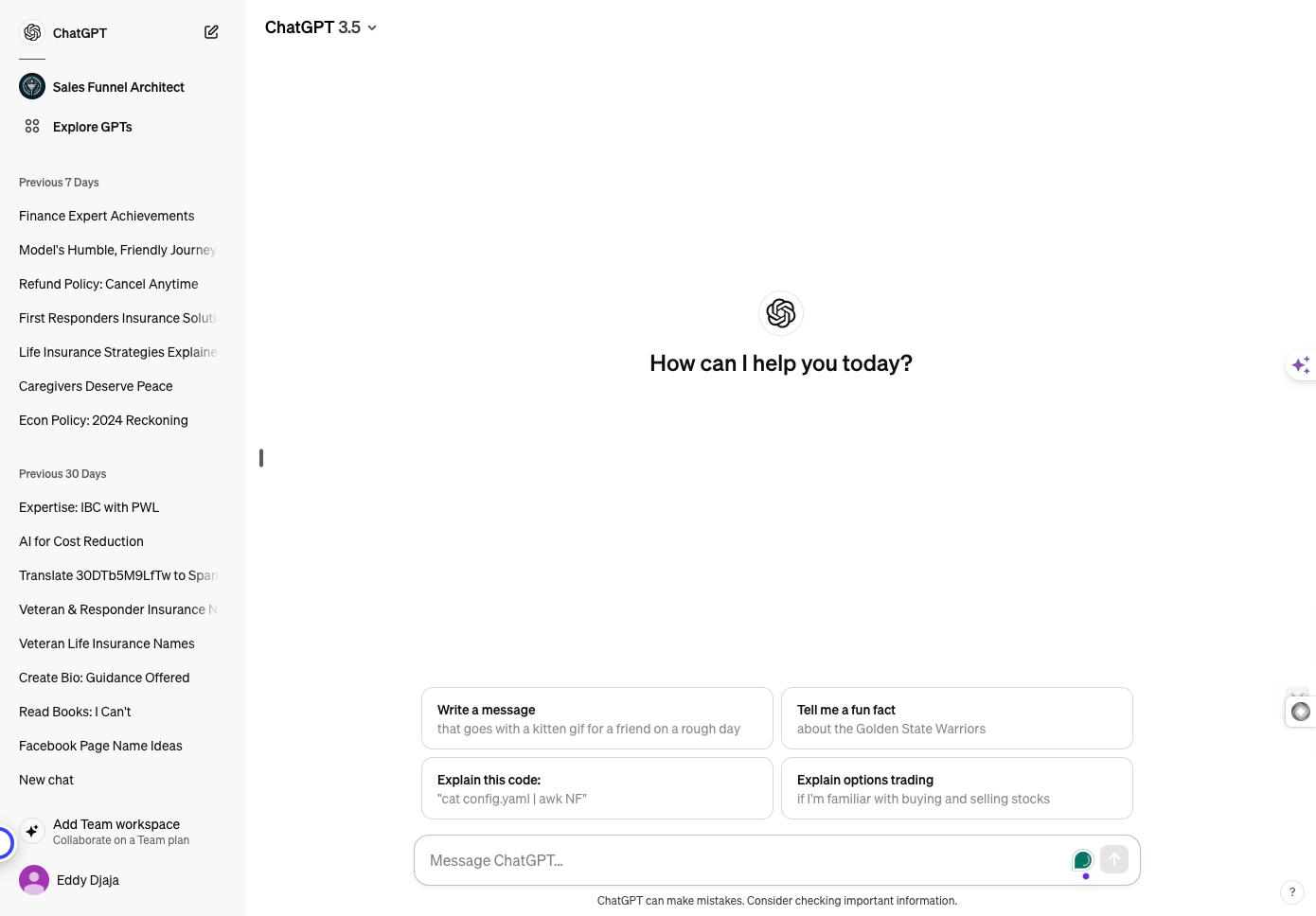Click the send message arrow button
Screen dimensions: 1316x916
[x=1114, y=859]
